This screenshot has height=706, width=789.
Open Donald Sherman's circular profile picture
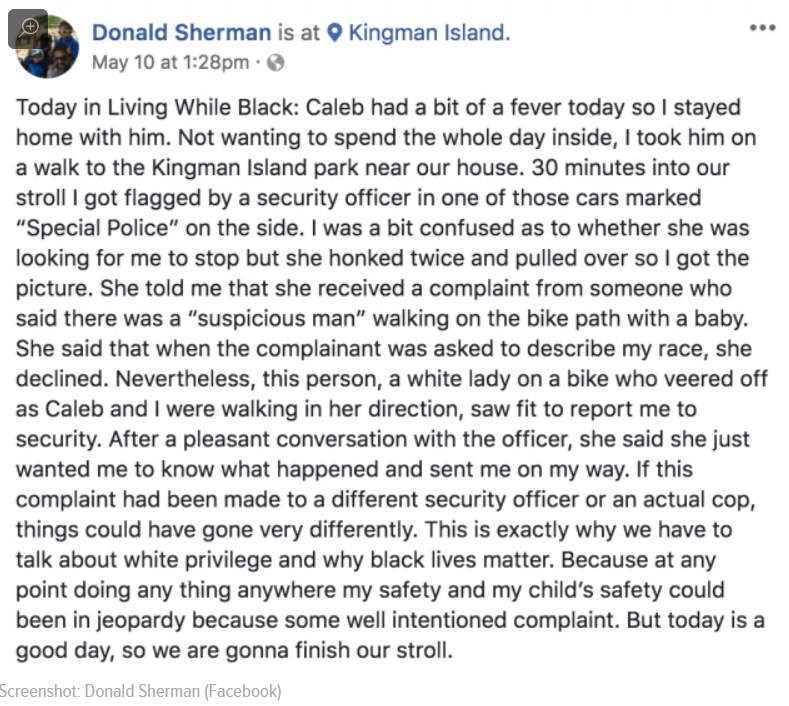point(47,46)
